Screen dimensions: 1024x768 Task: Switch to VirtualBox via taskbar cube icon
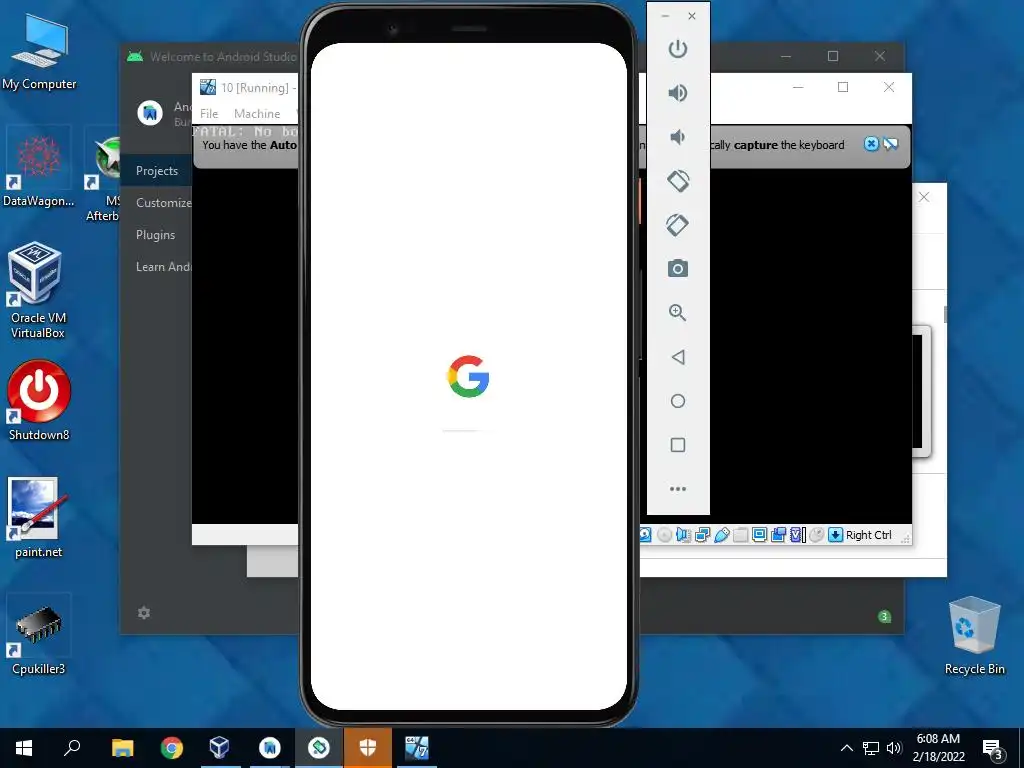click(220, 748)
